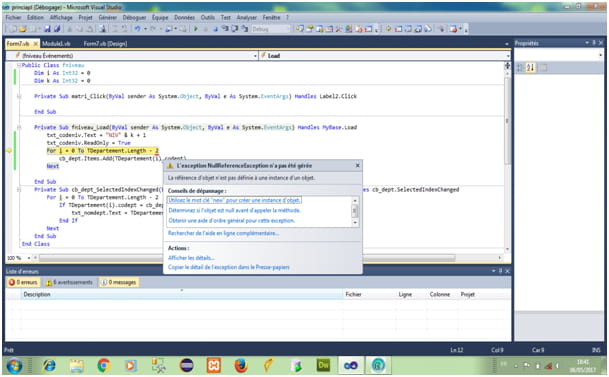The image size is (609, 377).
Task: Open Solution Explorer from the toolbar icon
Action: coord(300,29)
